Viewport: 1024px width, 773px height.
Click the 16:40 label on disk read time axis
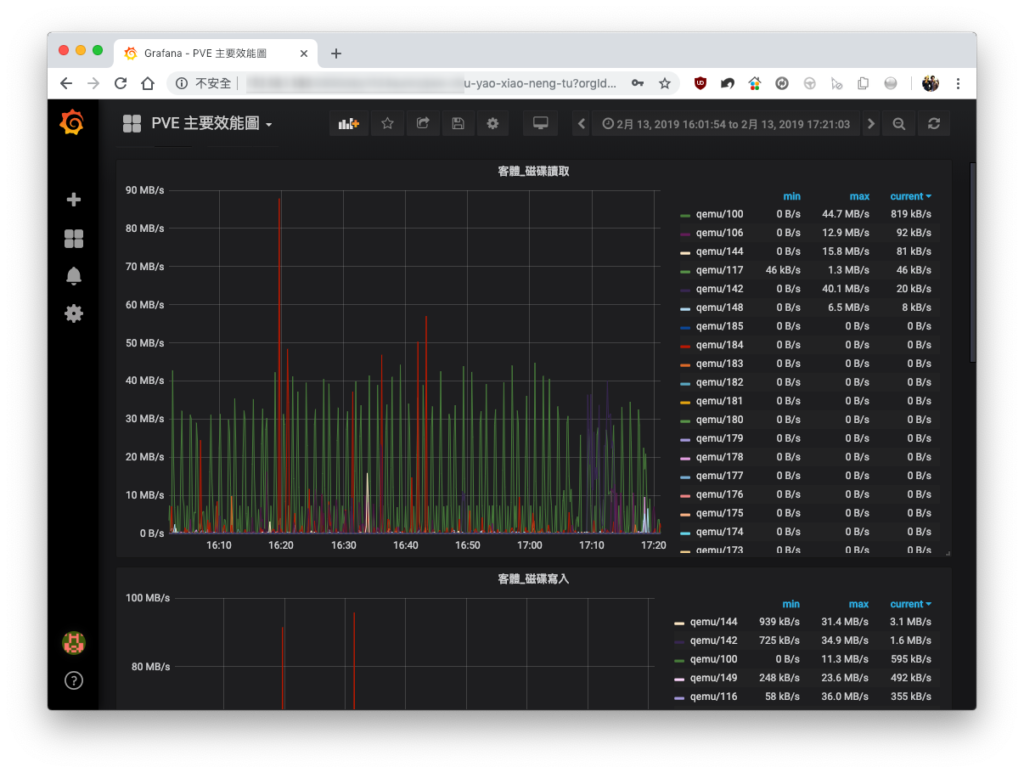406,545
